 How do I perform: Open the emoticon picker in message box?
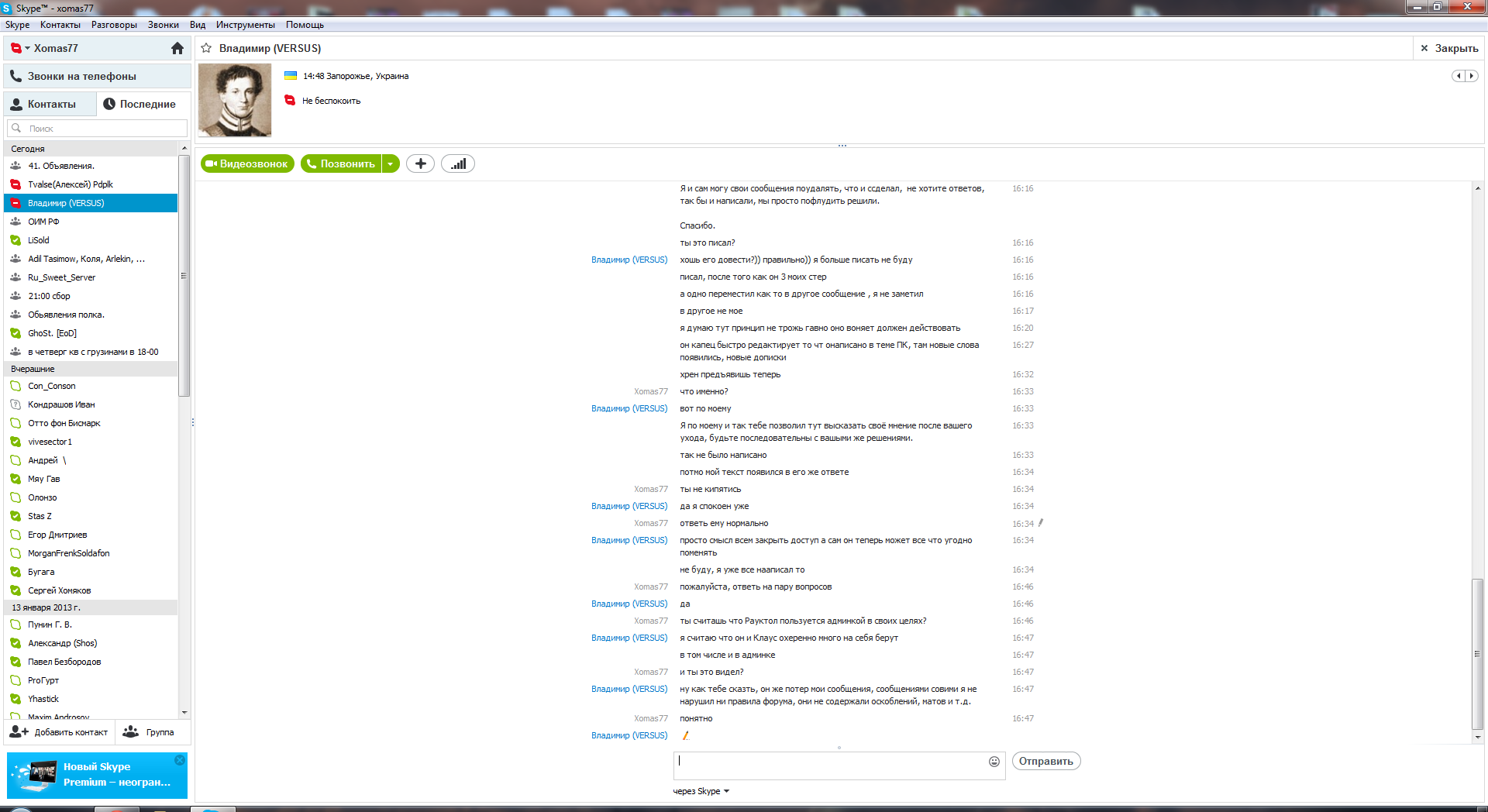[994, 762]
